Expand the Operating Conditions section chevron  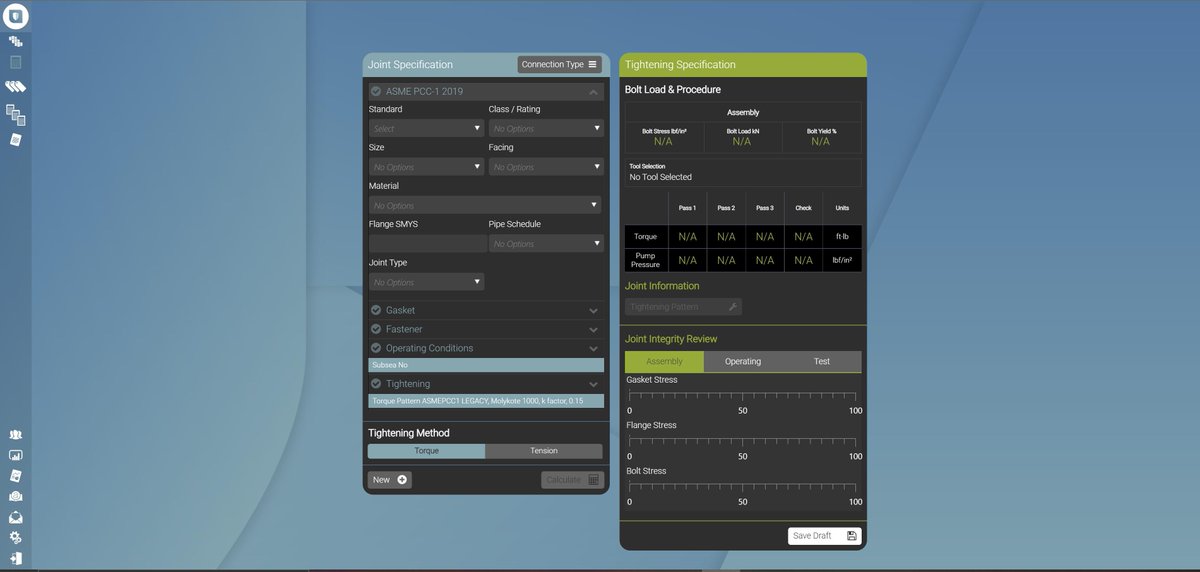(x=593, y=349)
